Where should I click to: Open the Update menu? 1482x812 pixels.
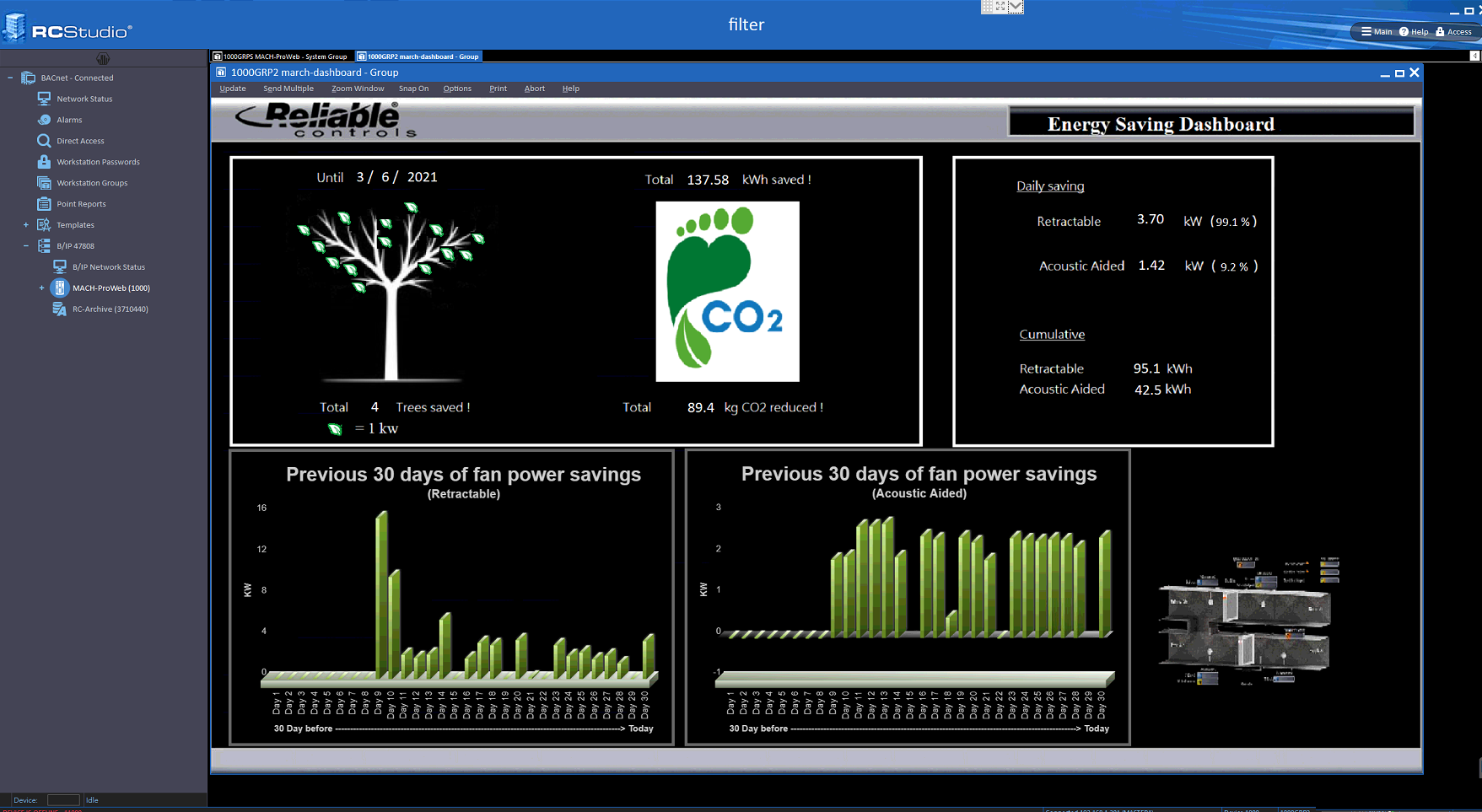pyautogui.click(x=233, y=89)
